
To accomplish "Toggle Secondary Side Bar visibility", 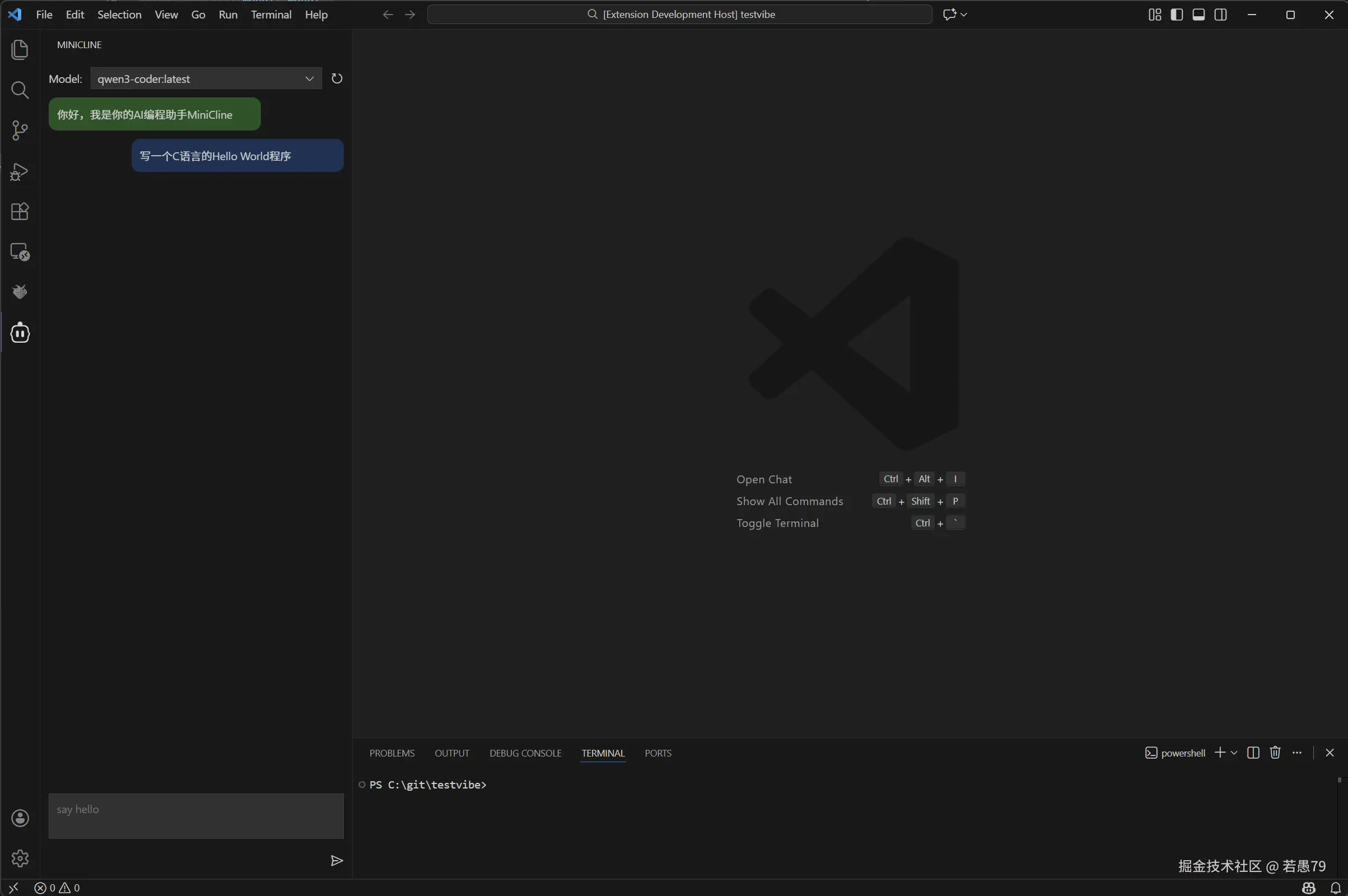I will coord(1220,15).
